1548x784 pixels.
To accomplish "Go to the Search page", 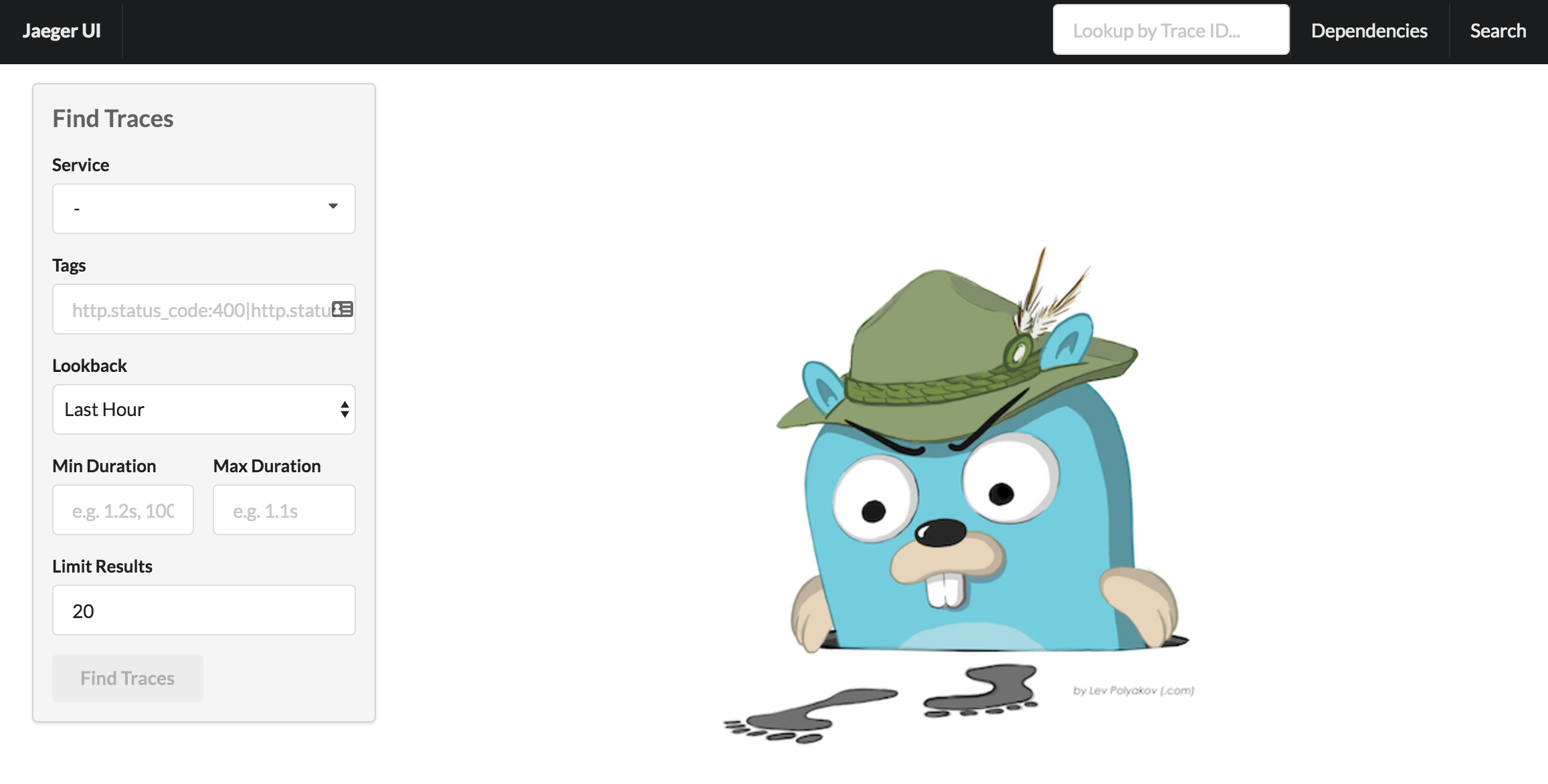I will pyautogui.click(x=1498, y=31).
